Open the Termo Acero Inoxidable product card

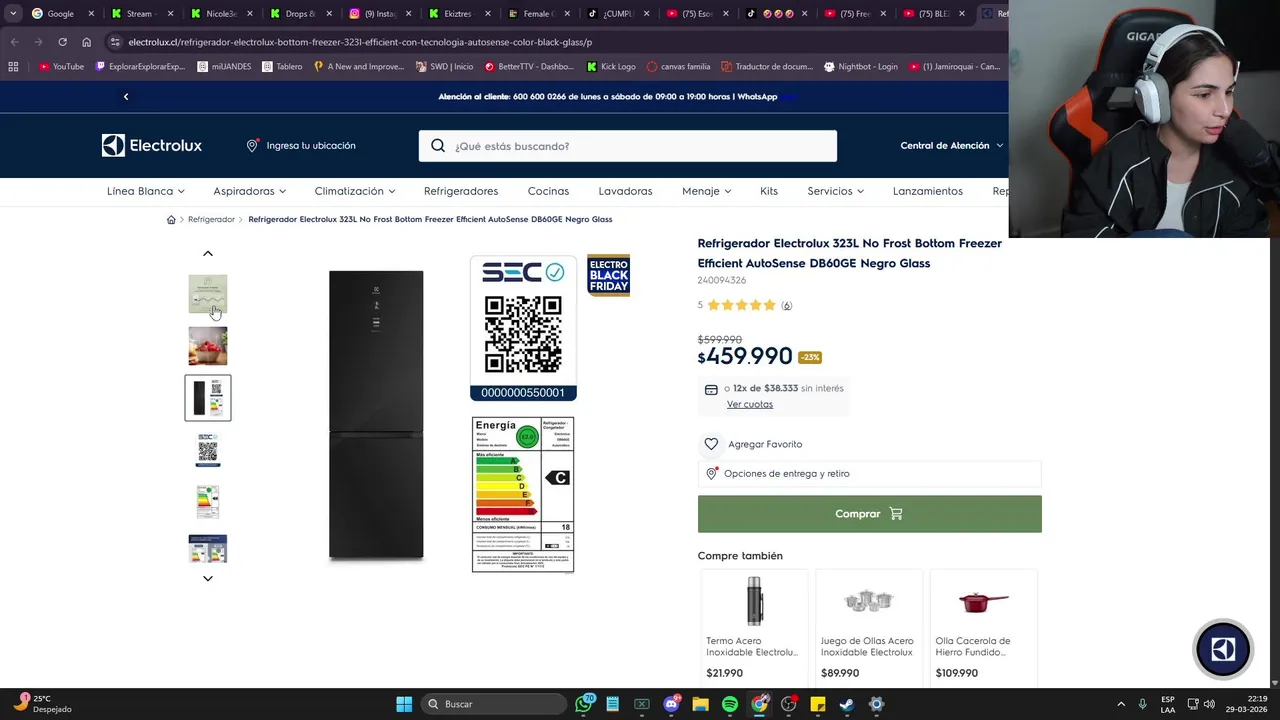[x=754, y=626]
